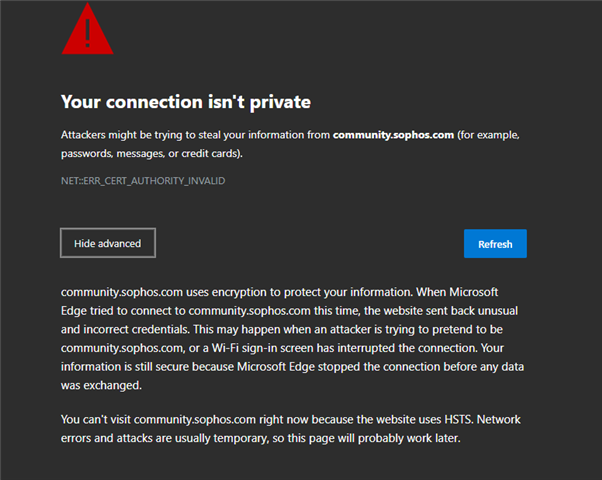The height and width of the screenshot is (480, 602).
Task: Click the "and incorrect credentials" text line
Action: tap(281, 329)
